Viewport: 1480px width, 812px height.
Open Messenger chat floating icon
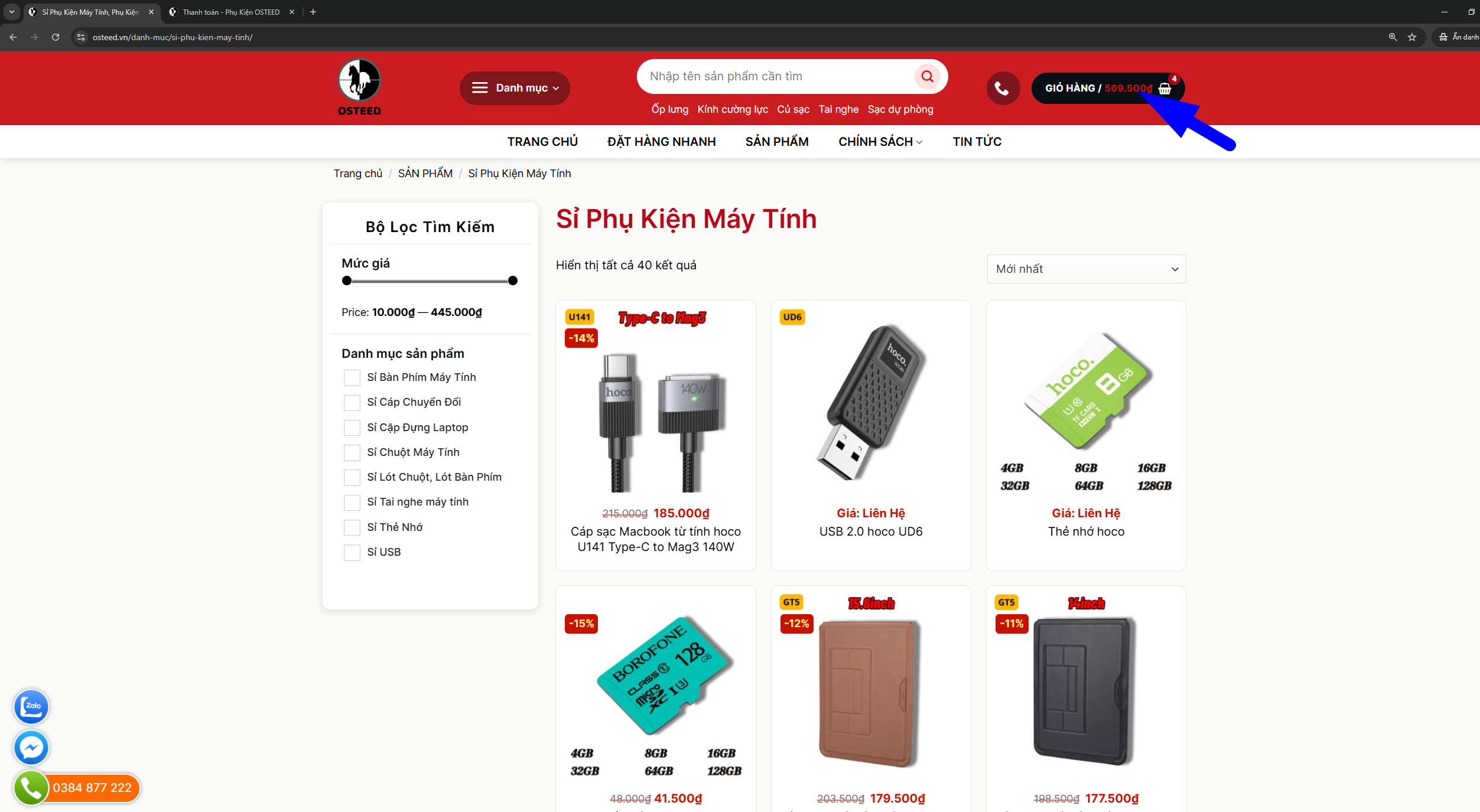pyautogui.click(x=31, y=748)
